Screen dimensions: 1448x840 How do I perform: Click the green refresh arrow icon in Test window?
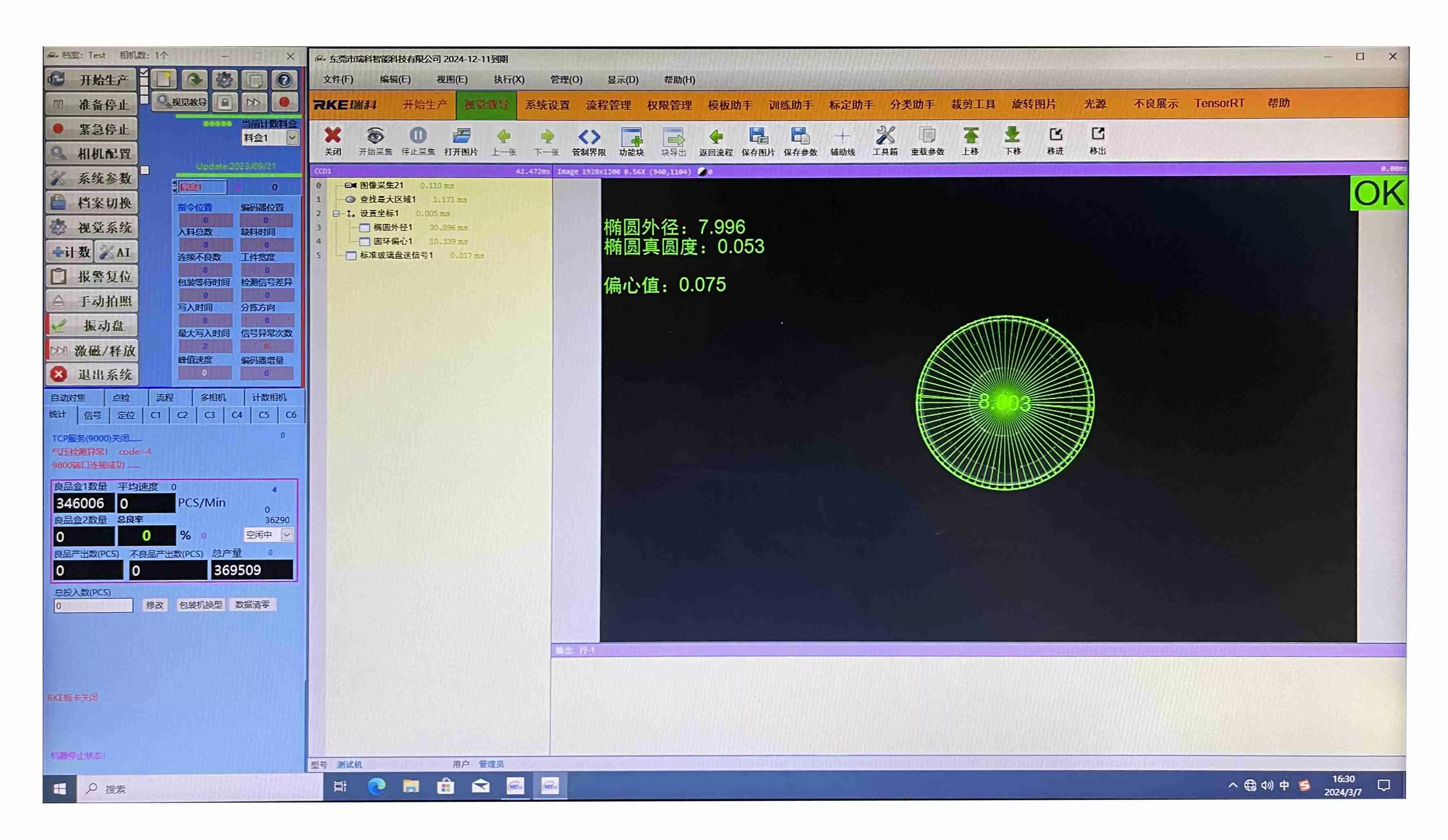click(x=195, y=79)
